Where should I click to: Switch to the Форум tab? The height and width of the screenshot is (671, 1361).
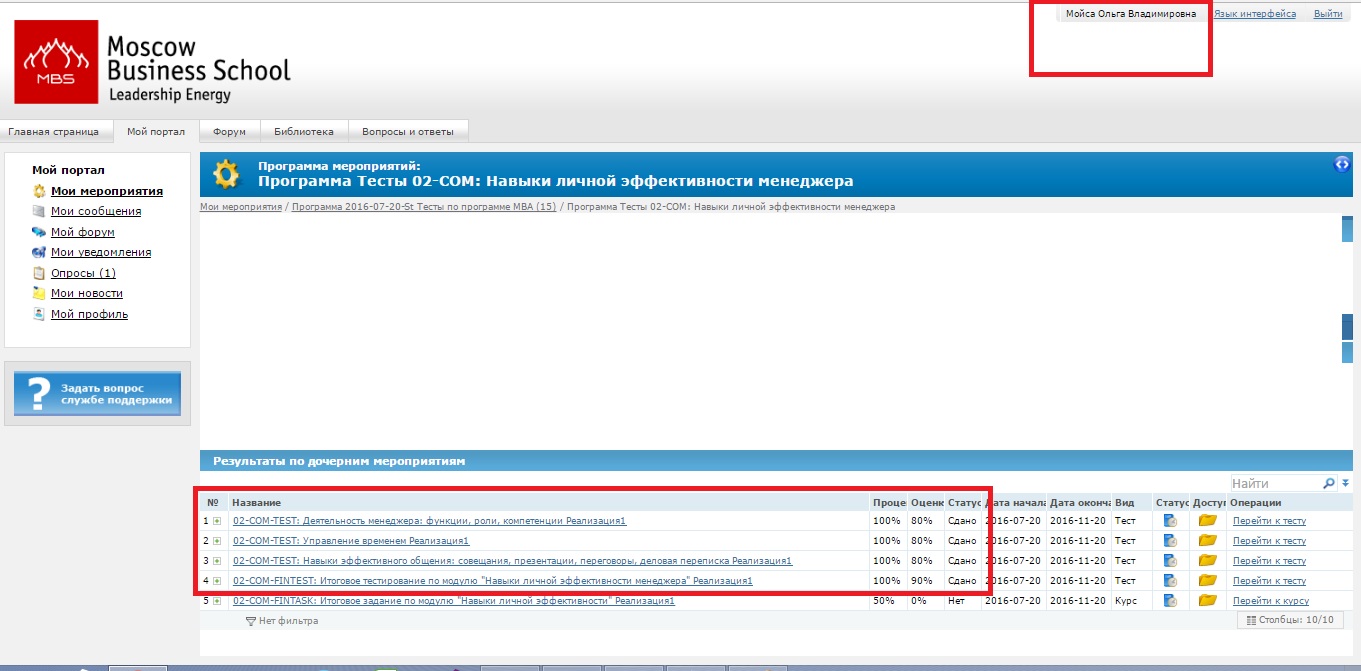[229, 131]
